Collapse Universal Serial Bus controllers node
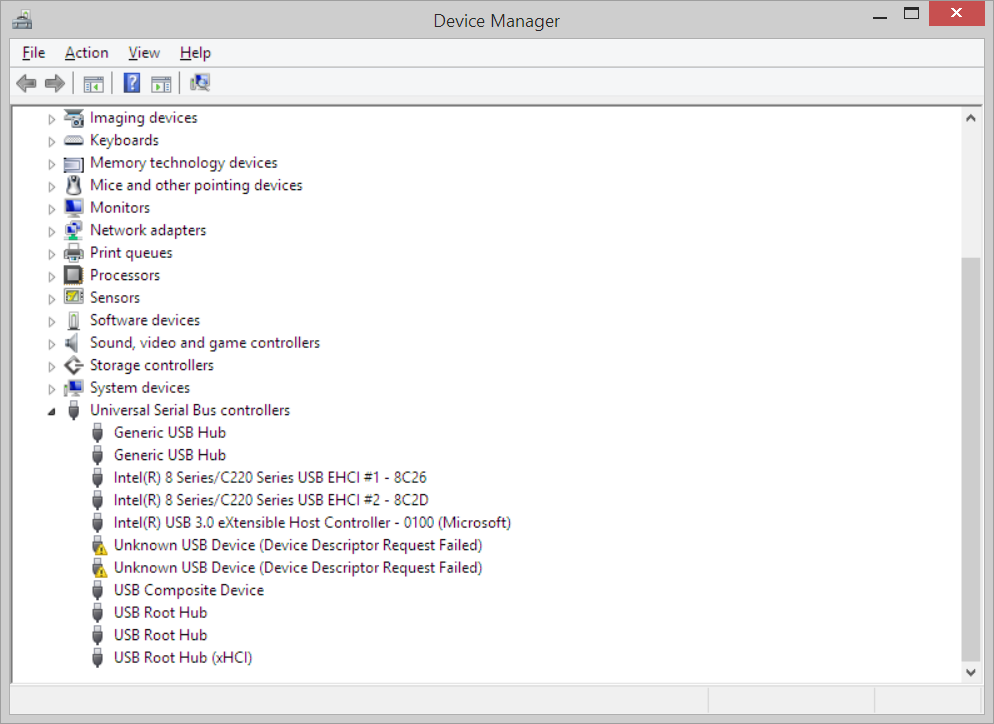The height and width of the screenshot is (724, 994). coord(51,411)
